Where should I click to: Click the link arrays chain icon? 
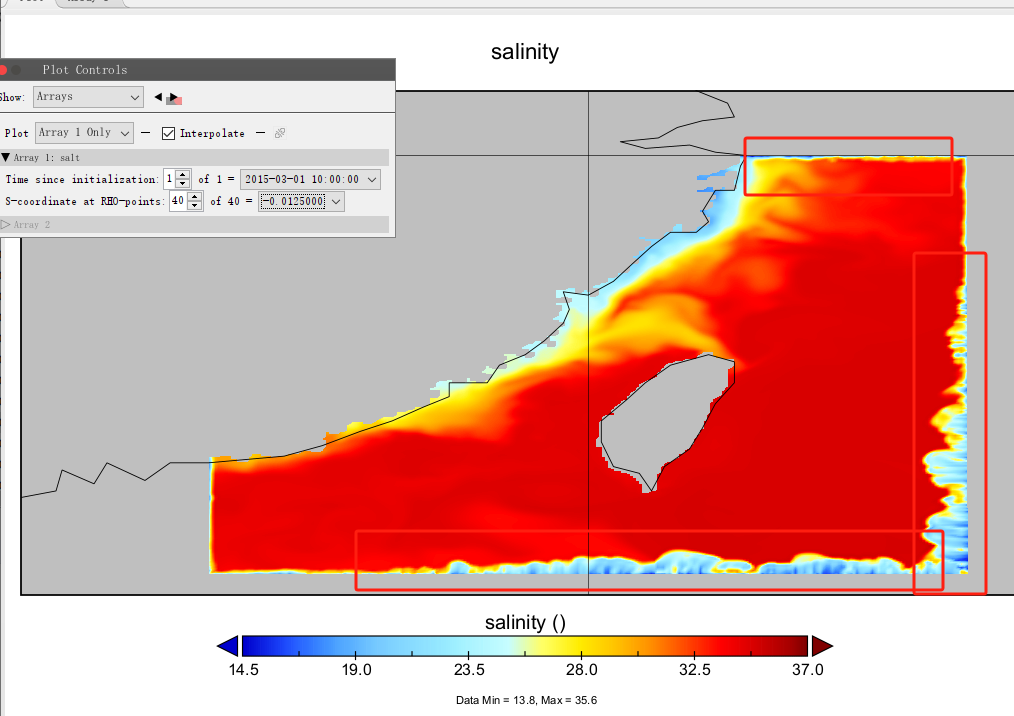(280, 133)
